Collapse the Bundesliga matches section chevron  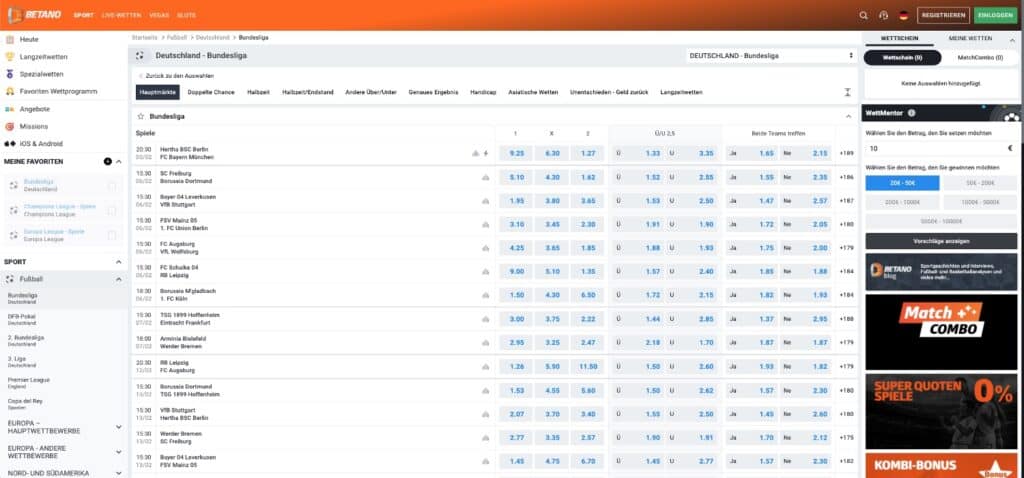point(848,116)
